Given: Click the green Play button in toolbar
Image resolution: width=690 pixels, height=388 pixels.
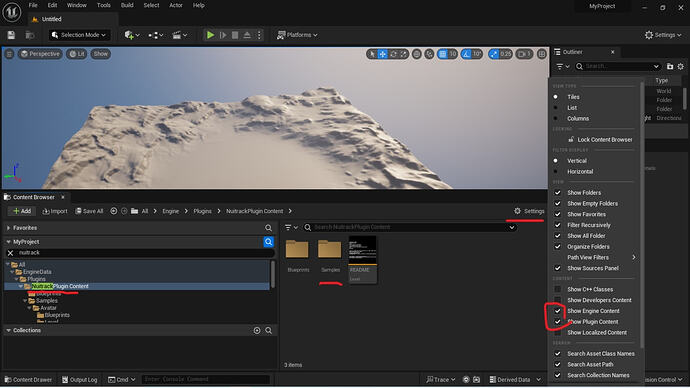Looking at the screenshot, I should point(210,35).
